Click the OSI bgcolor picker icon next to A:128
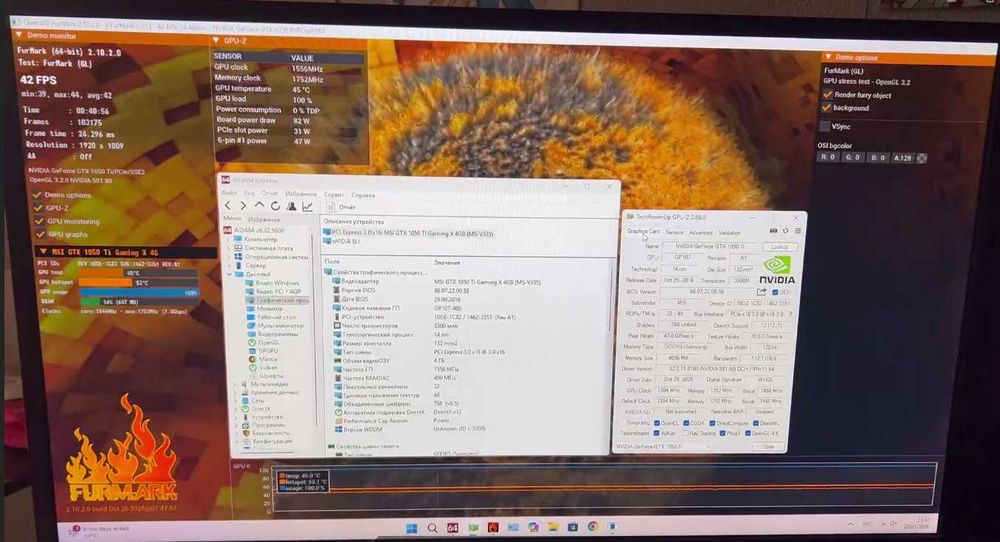The width and height of the screenshot is (1000, 542). pos(921,158)
